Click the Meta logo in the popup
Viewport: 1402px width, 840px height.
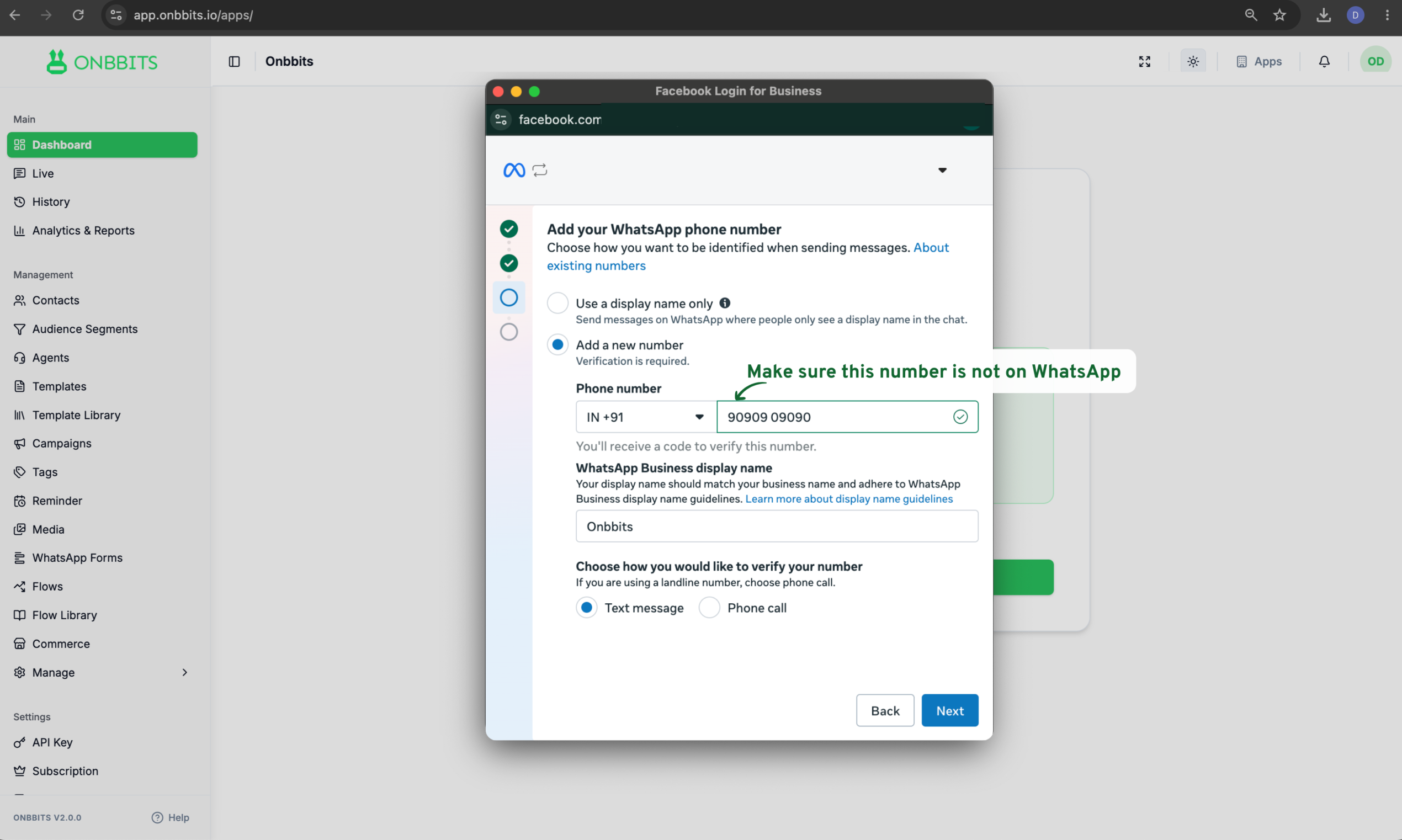tap(514, 170)
